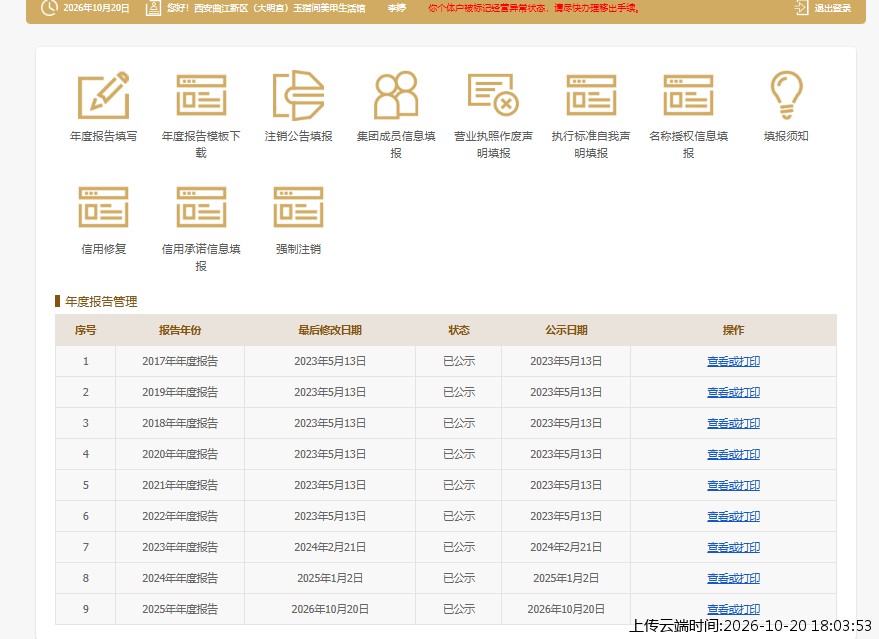Click the 退出登录 logout icon

(801, 8)
